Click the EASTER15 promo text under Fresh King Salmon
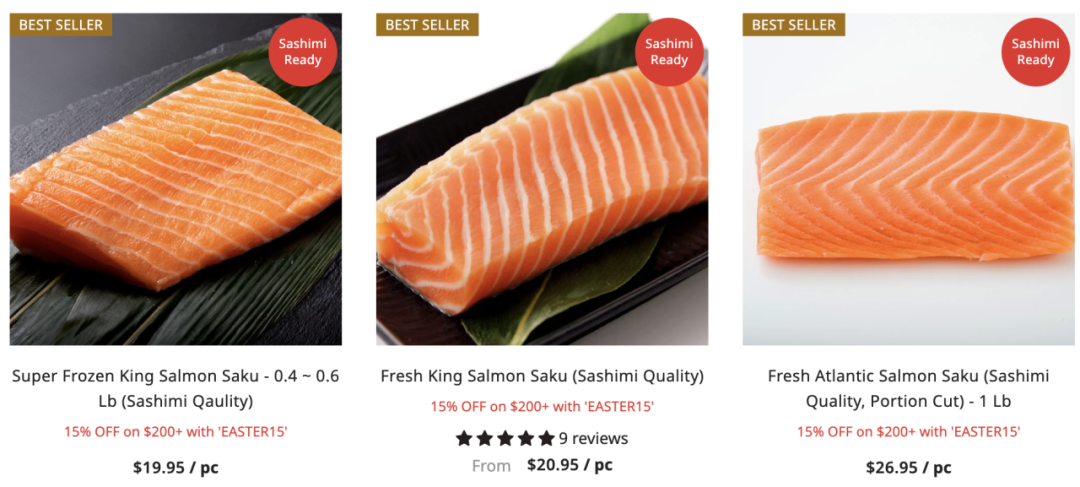The width and height of the screenshot is (1080, 487). pos(542,406)
